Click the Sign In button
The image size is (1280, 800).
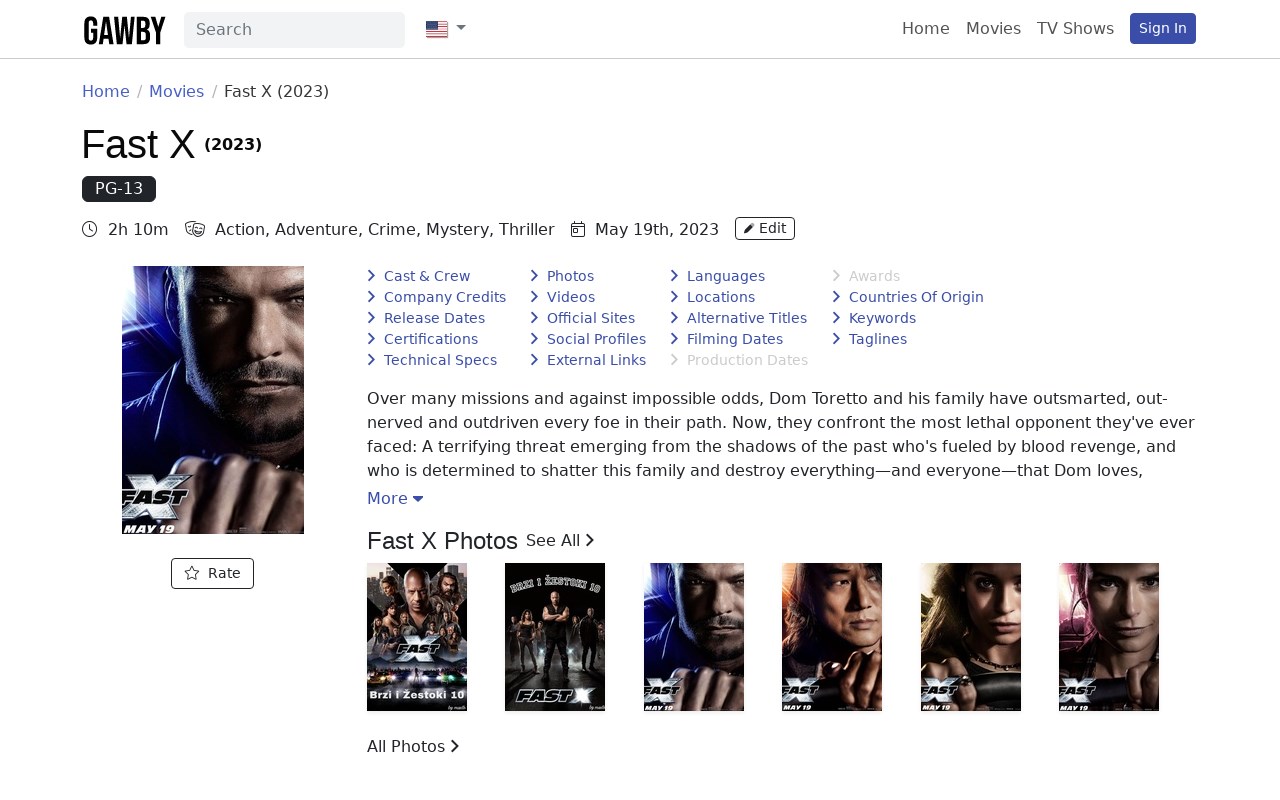1163,28
